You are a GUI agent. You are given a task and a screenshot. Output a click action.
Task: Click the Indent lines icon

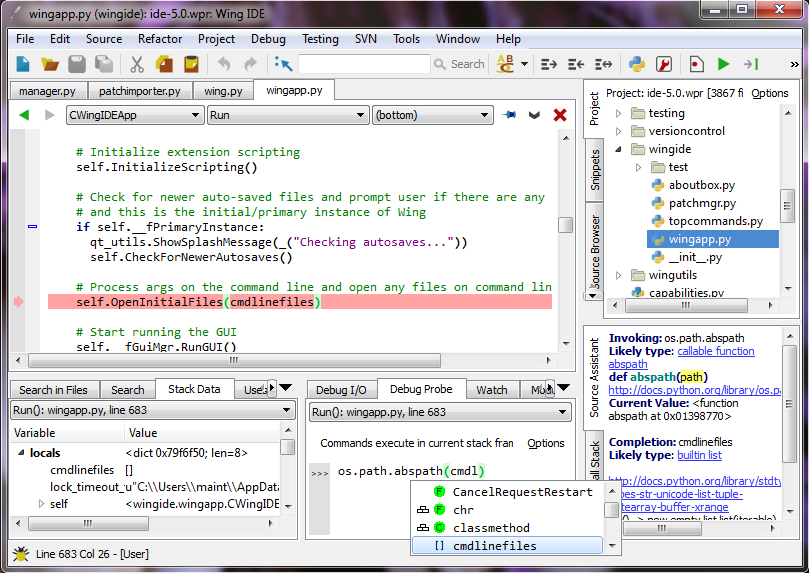548,64
